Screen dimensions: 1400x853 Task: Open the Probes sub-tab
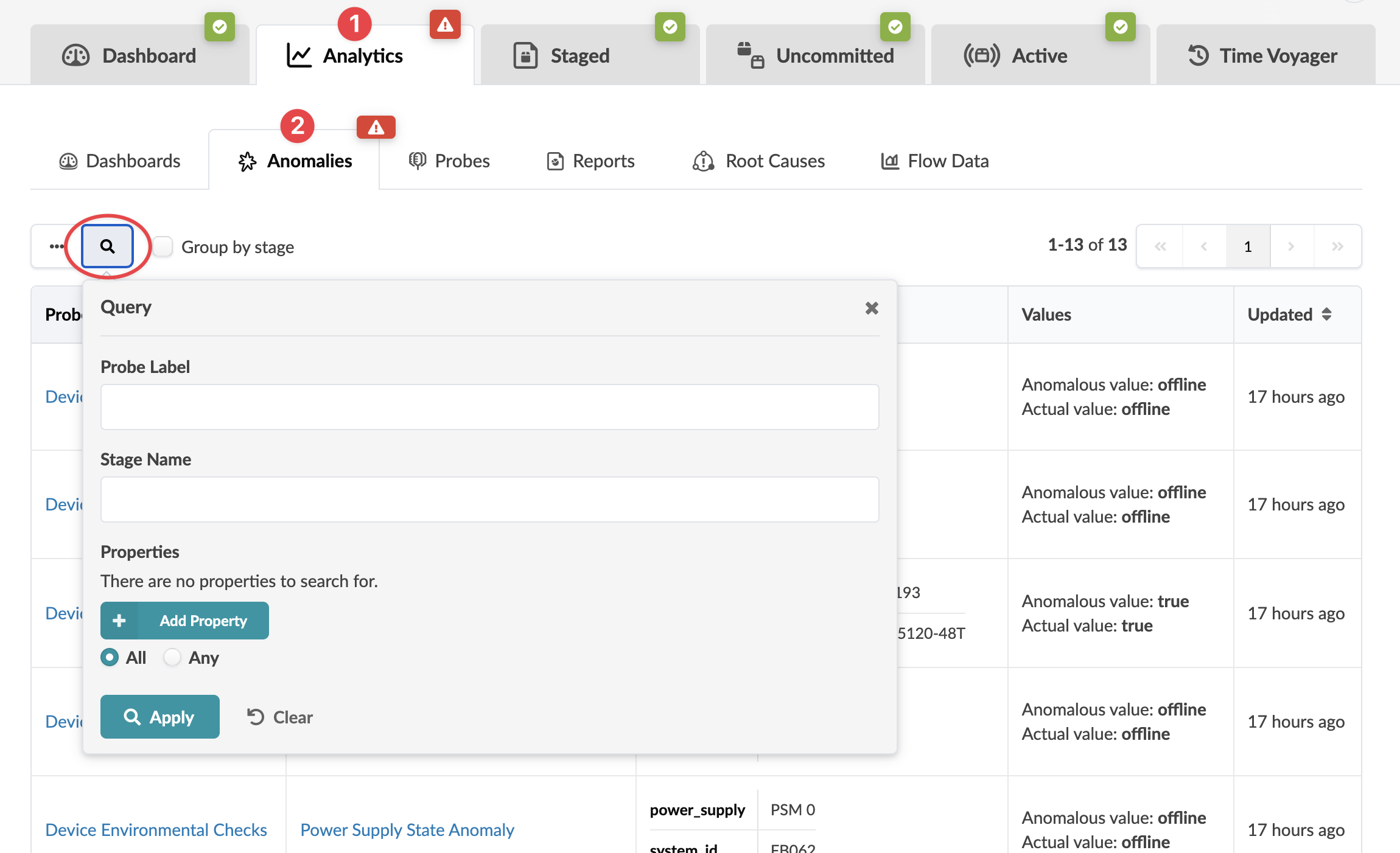pyautogui.click(x=449, y=161)
